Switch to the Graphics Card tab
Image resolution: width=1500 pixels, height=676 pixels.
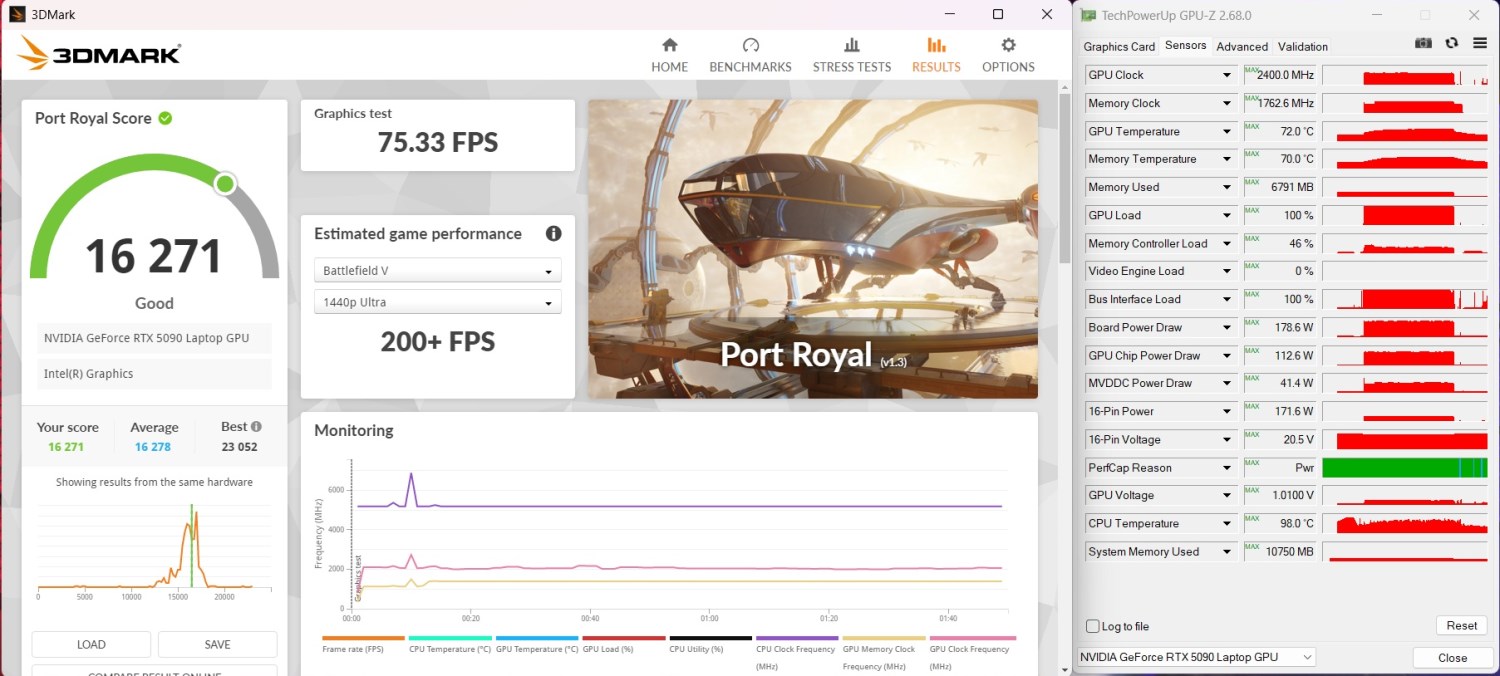[x=1119, y=47]
